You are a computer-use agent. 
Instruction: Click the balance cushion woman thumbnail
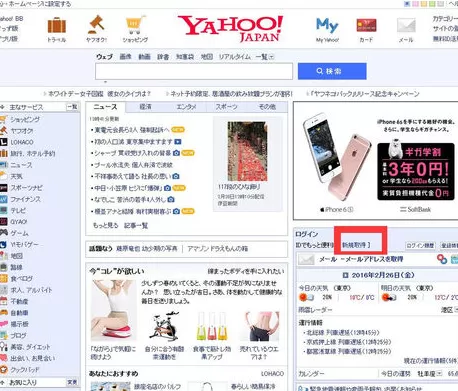click(113, 311)
